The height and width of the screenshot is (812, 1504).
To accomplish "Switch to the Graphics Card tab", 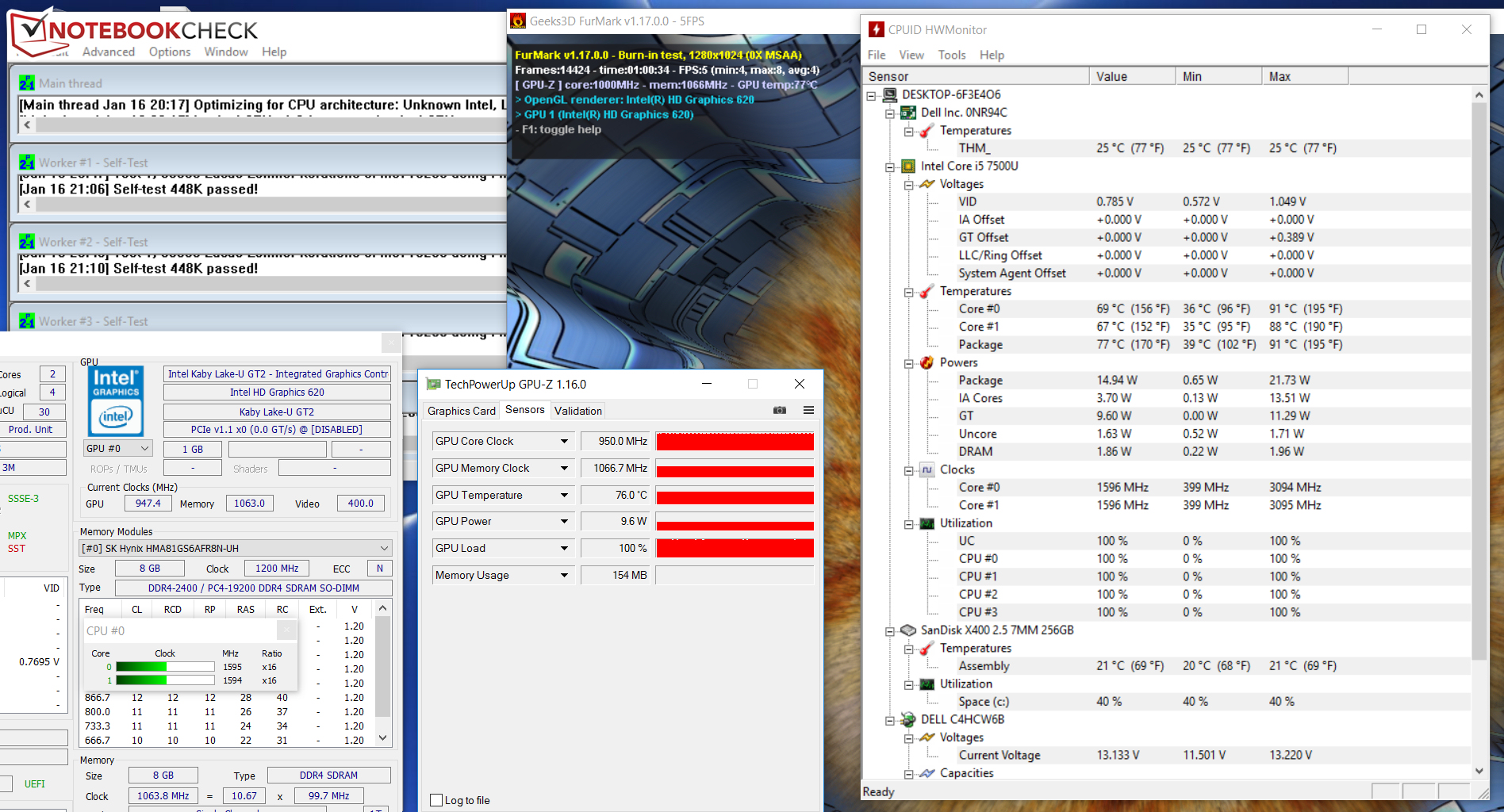I will (x=461, y=411).
